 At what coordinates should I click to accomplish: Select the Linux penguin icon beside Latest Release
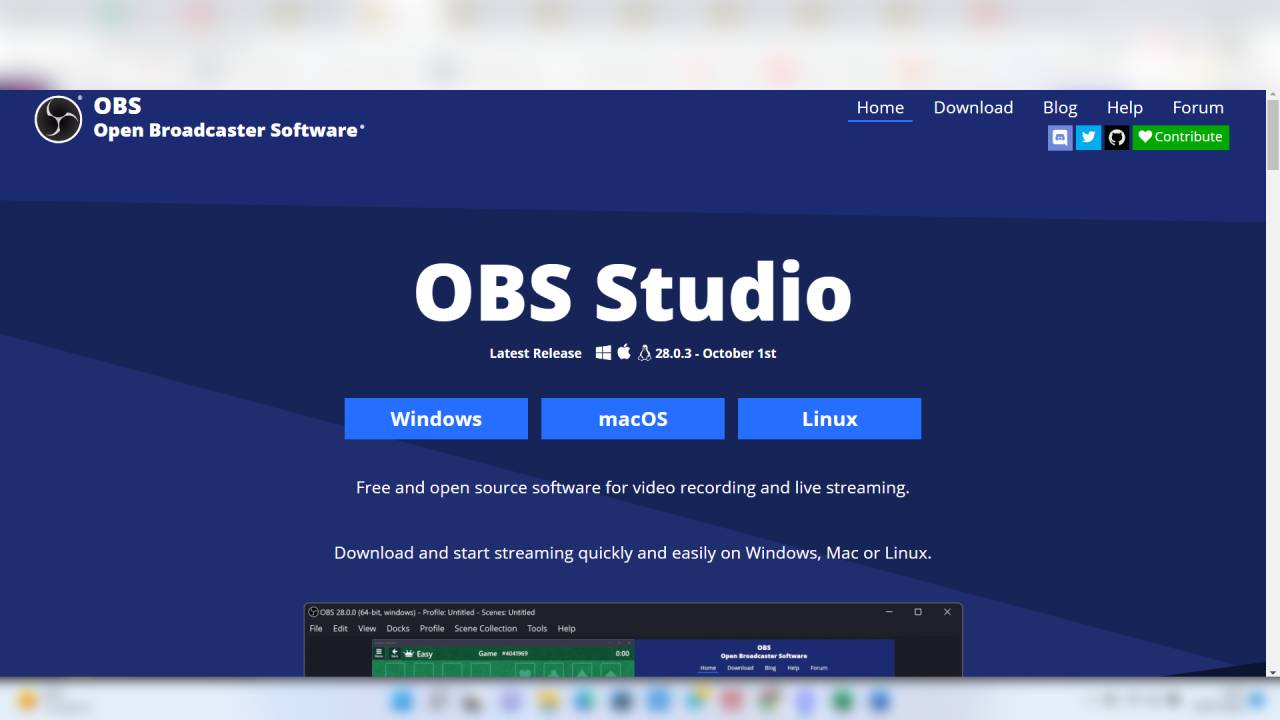click(643, 352)
